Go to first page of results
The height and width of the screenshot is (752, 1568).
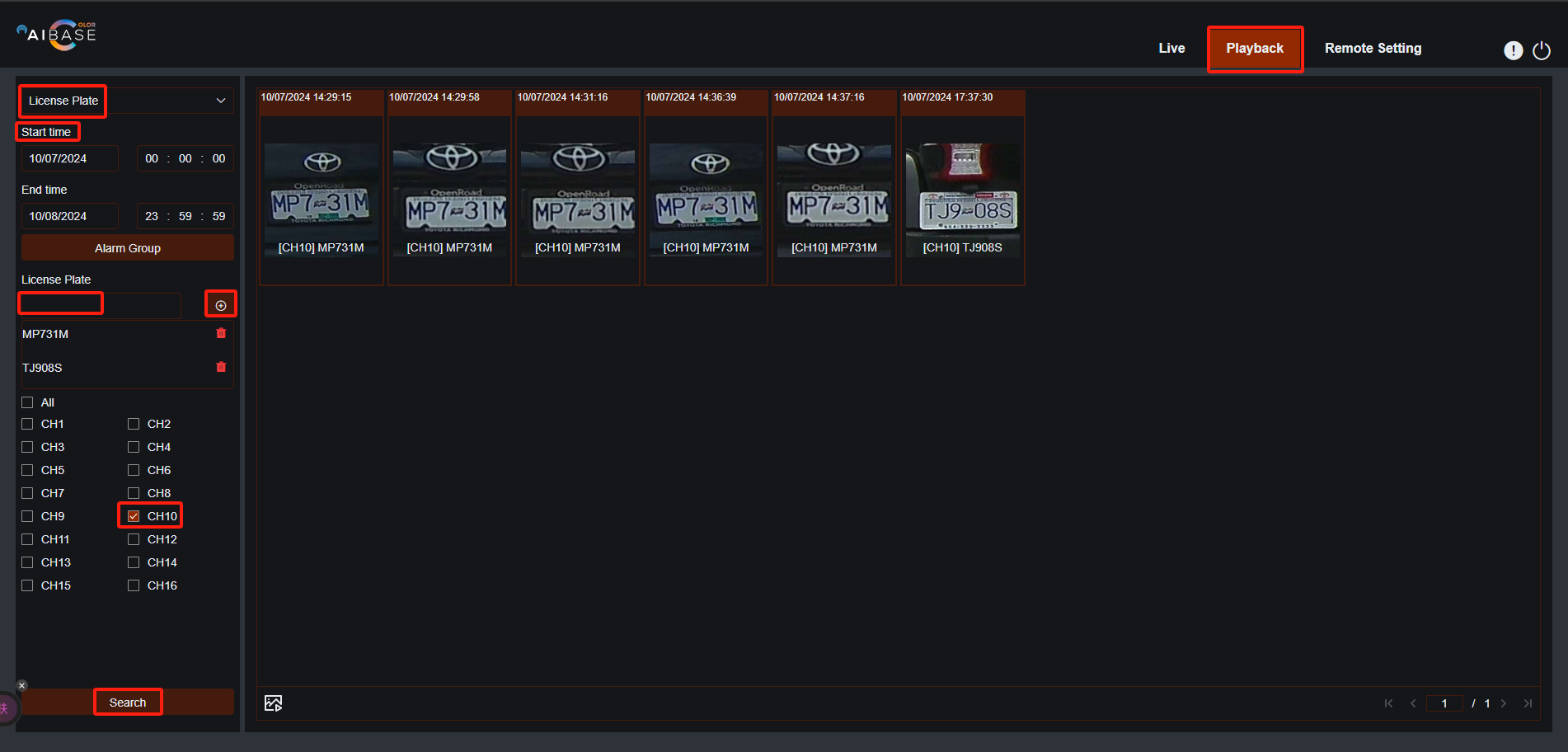(1389, 703)
